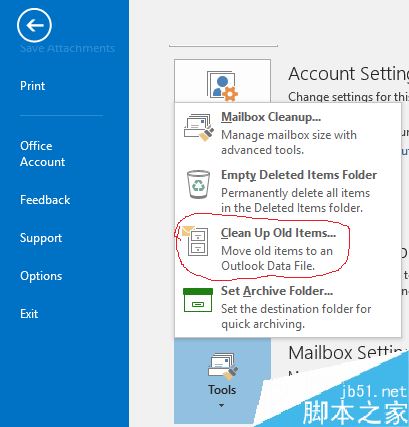Screen dimensions: 409x427
Task: Click the Tools mailbox icon
Action: coord(223,367)
